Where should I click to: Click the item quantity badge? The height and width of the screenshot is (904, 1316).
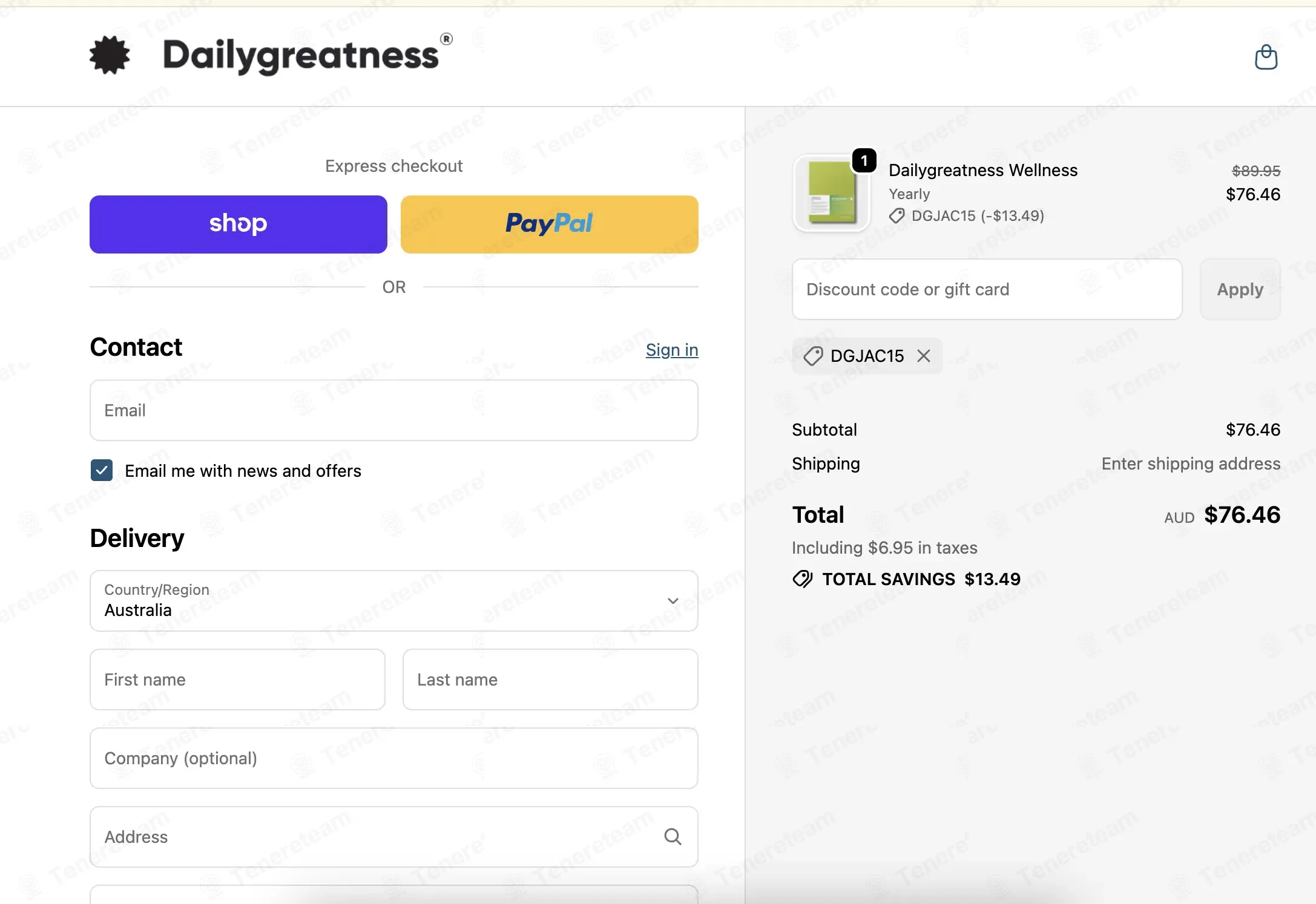coord(864,160)
